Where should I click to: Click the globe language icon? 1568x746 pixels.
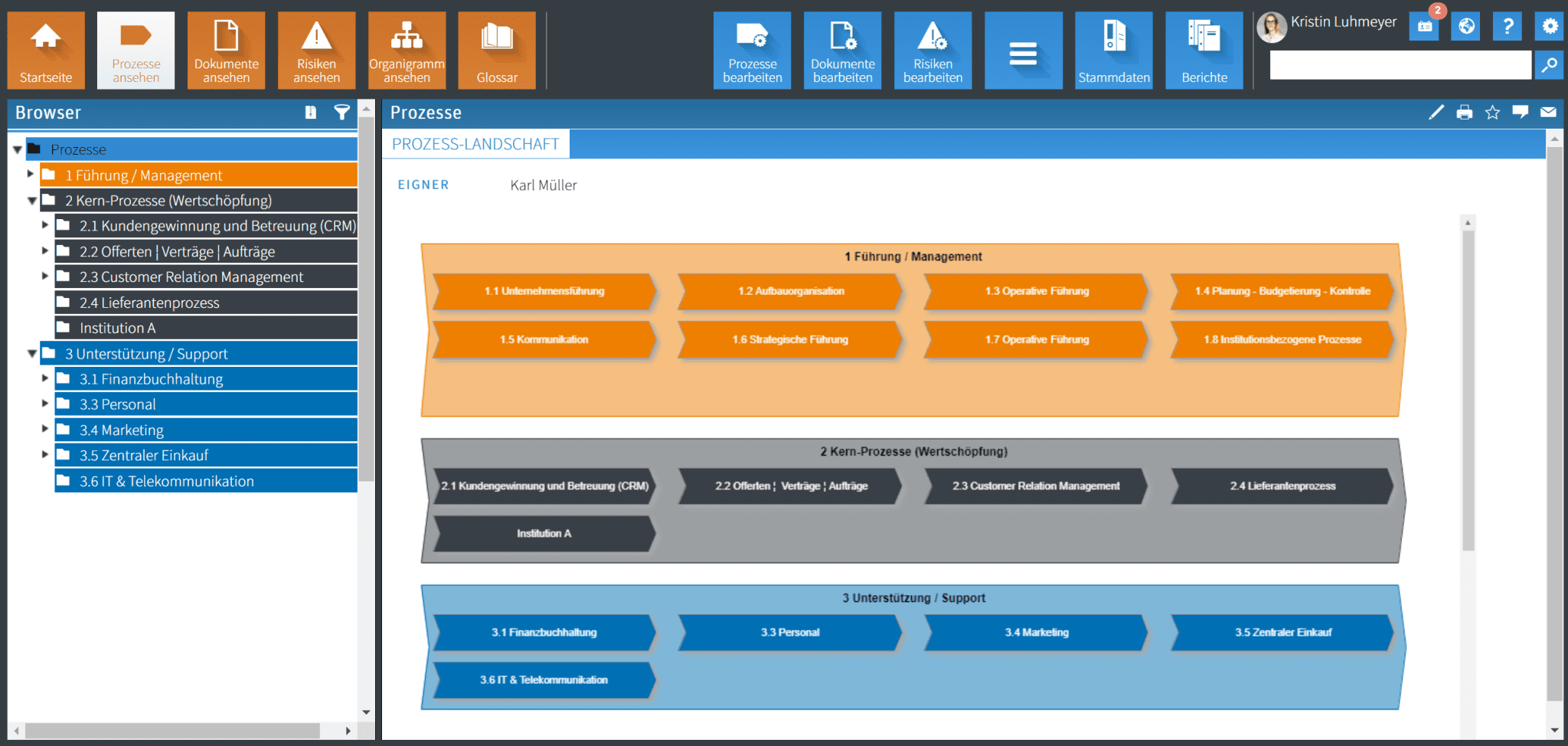pos(1466,26)
